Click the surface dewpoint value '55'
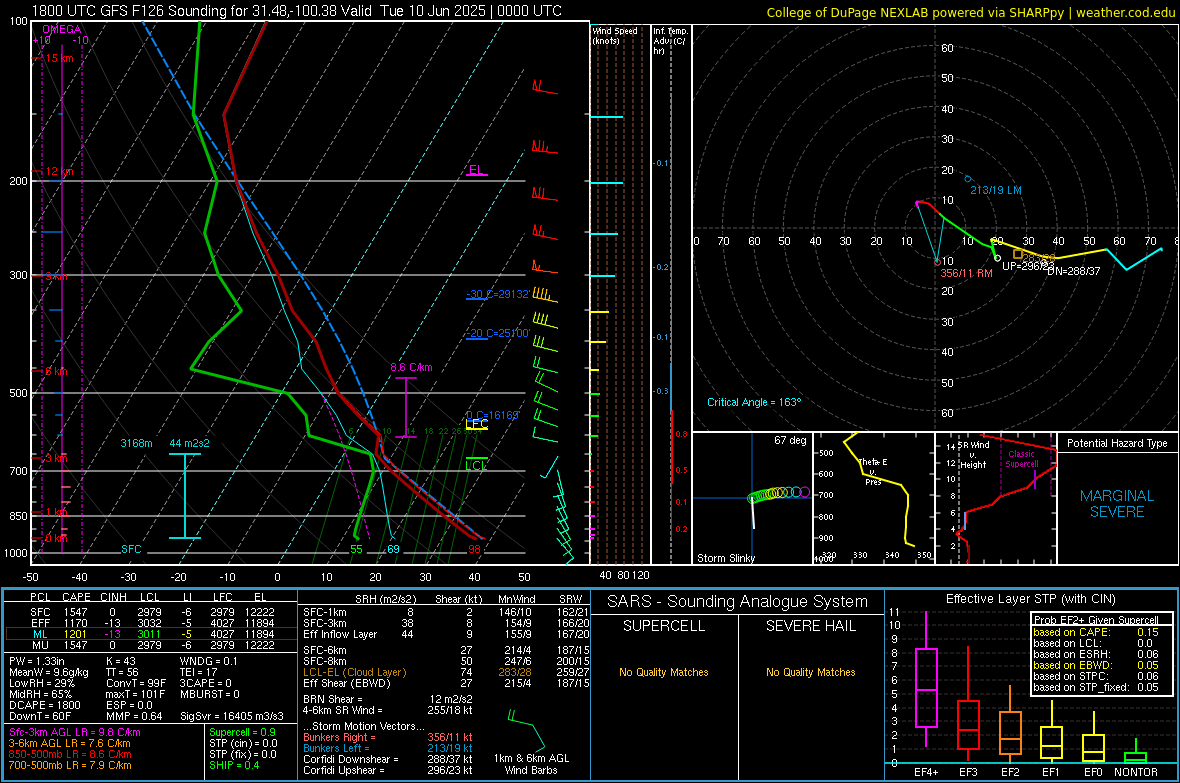 (x=356, y=549)
